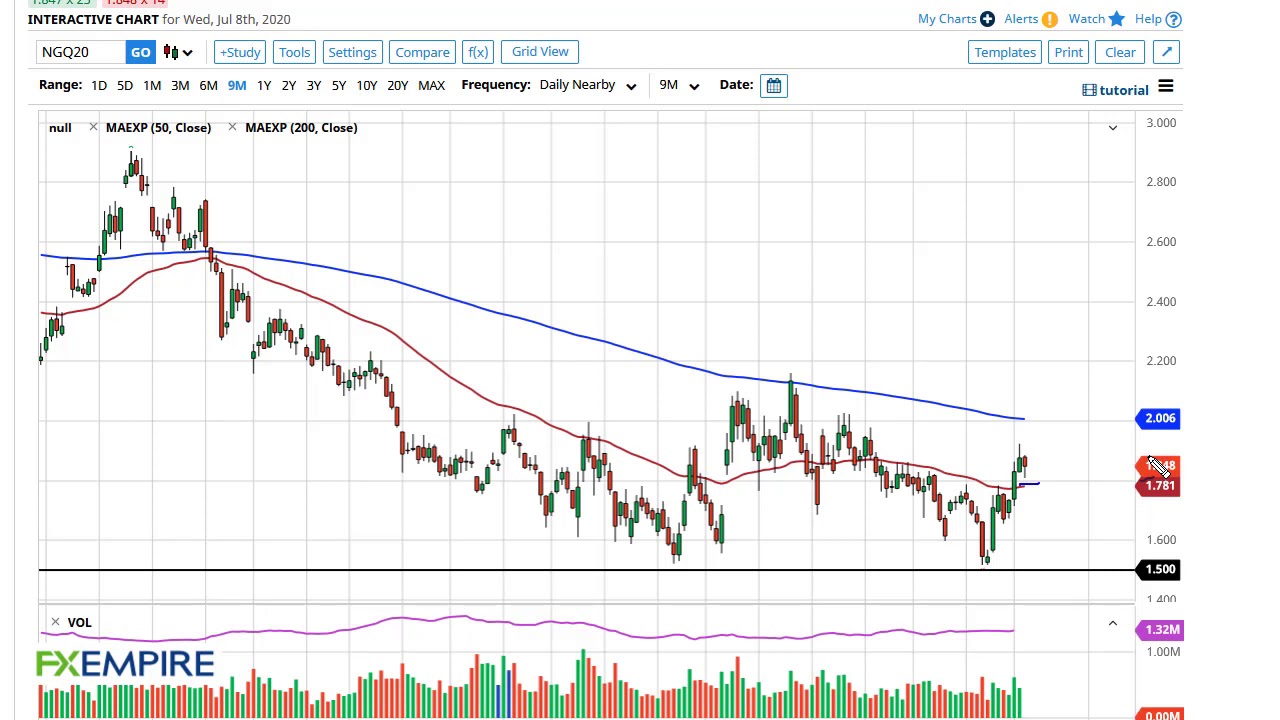1280x720 pixels.
Task: Select the 10Y range
Action: click(x=367, y=85)
